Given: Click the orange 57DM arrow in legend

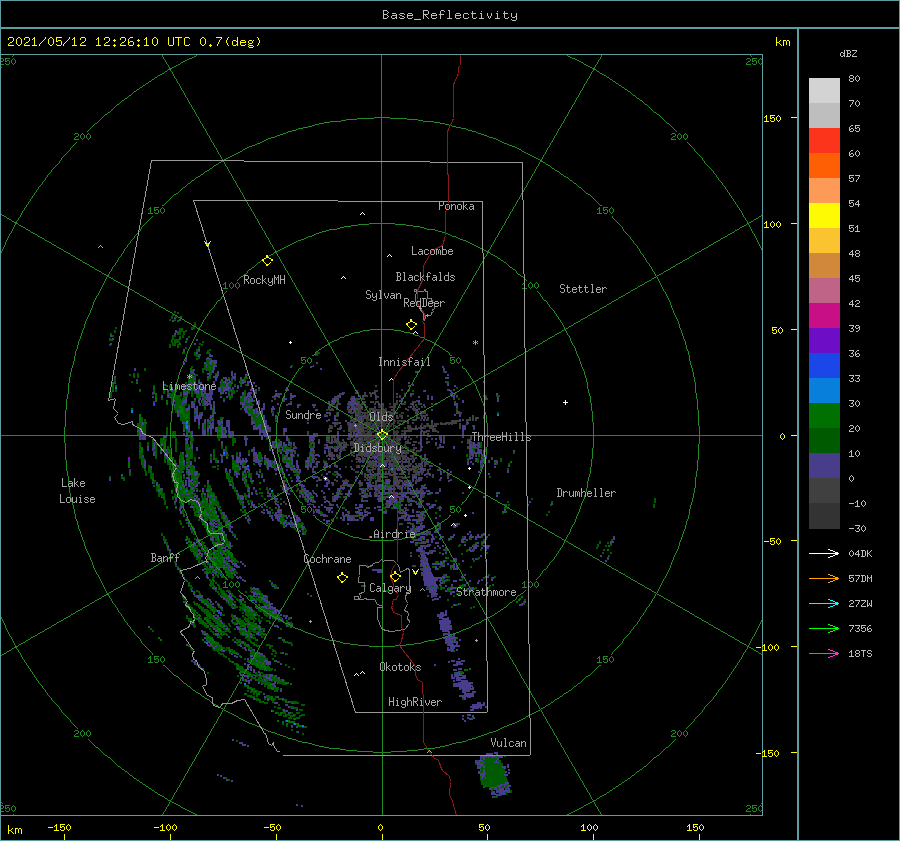Looking at the screenshot, I should pos(824,579).
